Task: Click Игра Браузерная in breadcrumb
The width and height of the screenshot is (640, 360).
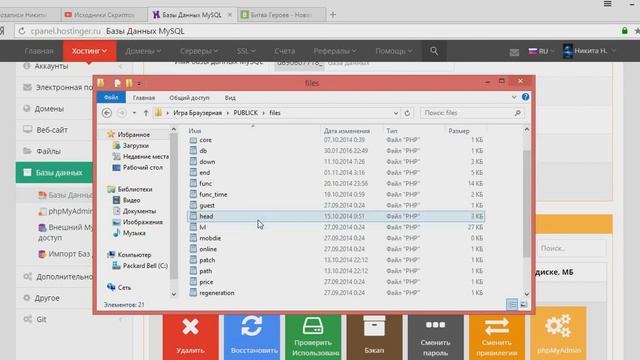Action: click(198, 113)
